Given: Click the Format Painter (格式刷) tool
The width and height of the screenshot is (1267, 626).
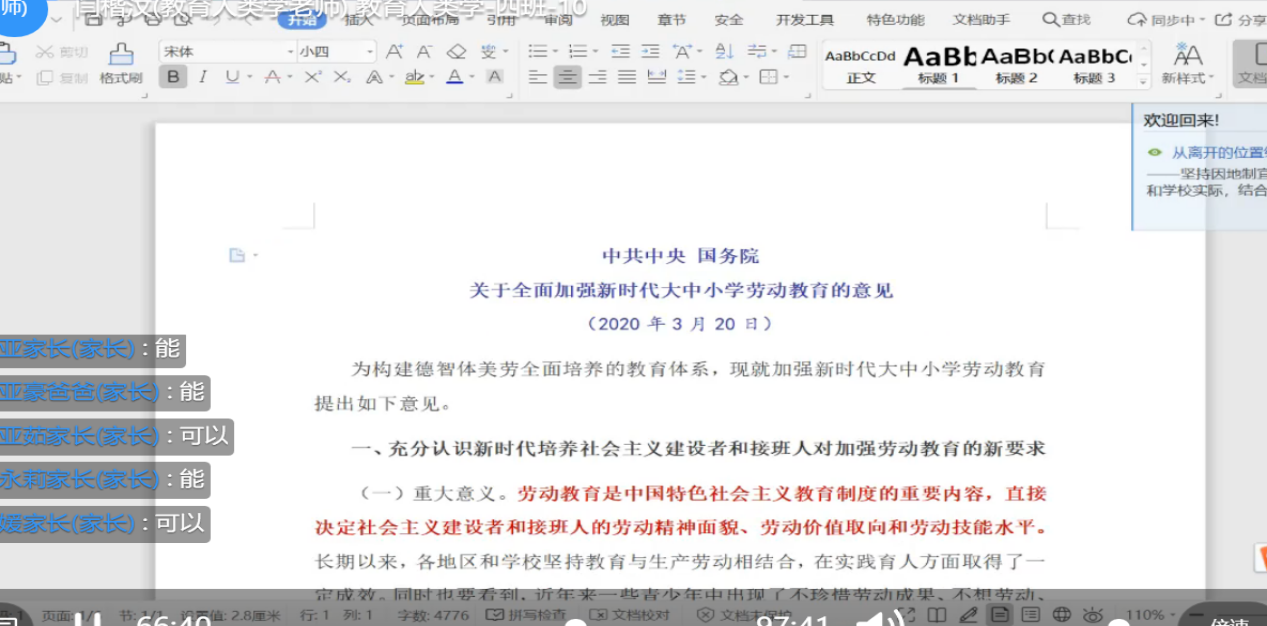Looking at the screenshot, I should [x=121, y=63].
